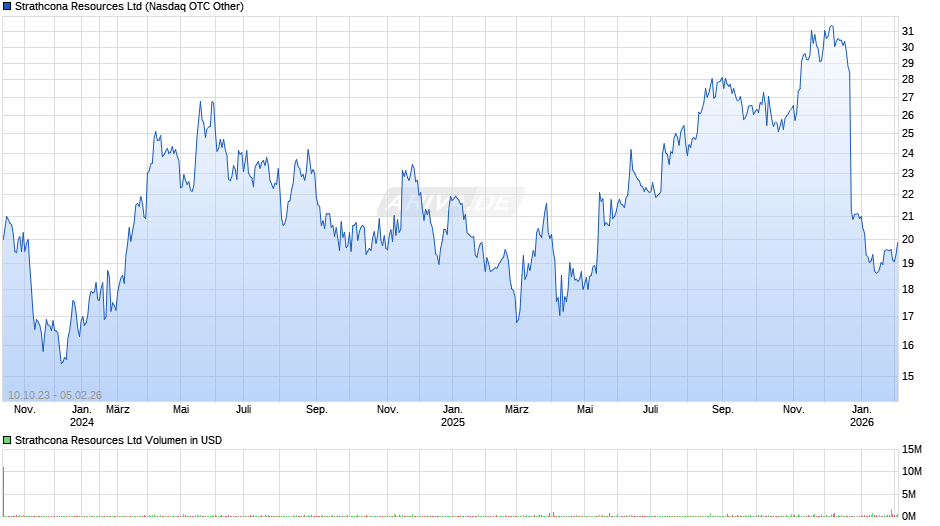Screen dimensions: 940x526
Task: Click the price axis label 29
Action: point(908,63)
